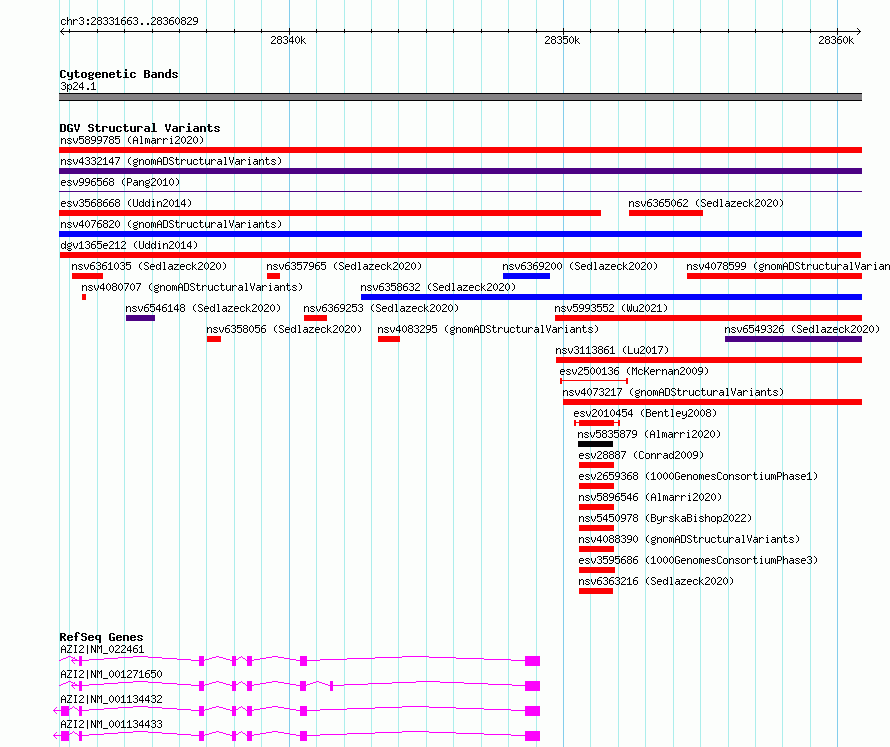The width and height of the screenshot is (890, 747).
Task: Click AZI2|NM_001134432 transcript label
Action: pyautogui.click(x=111, y=699)
